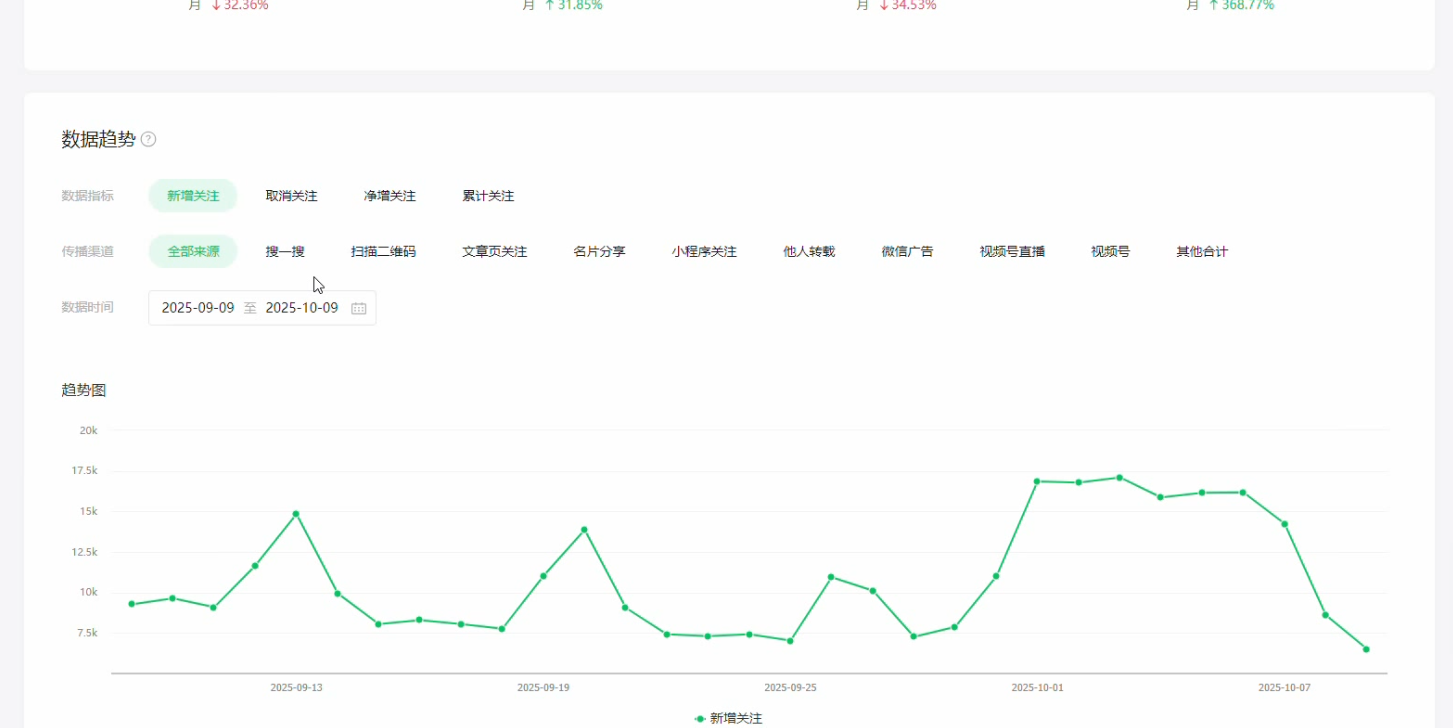Filter by 小程序关注 channel
This screenshot has height=728, width=1453.
coord(704,252)
